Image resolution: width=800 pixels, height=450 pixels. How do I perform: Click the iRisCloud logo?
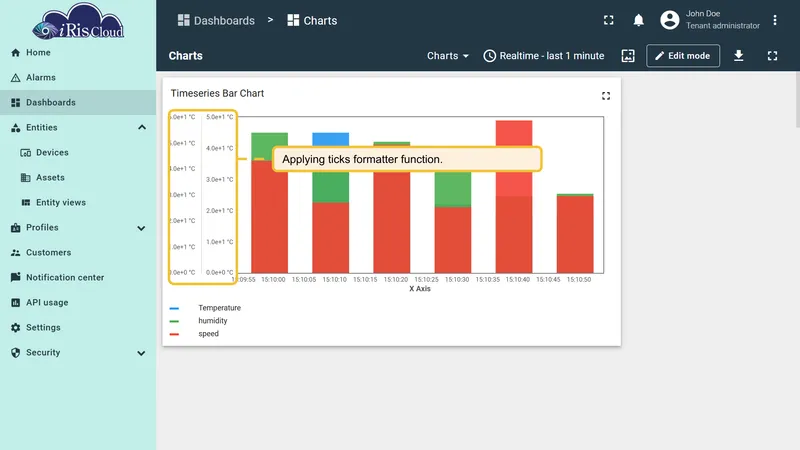coord(78,21)
